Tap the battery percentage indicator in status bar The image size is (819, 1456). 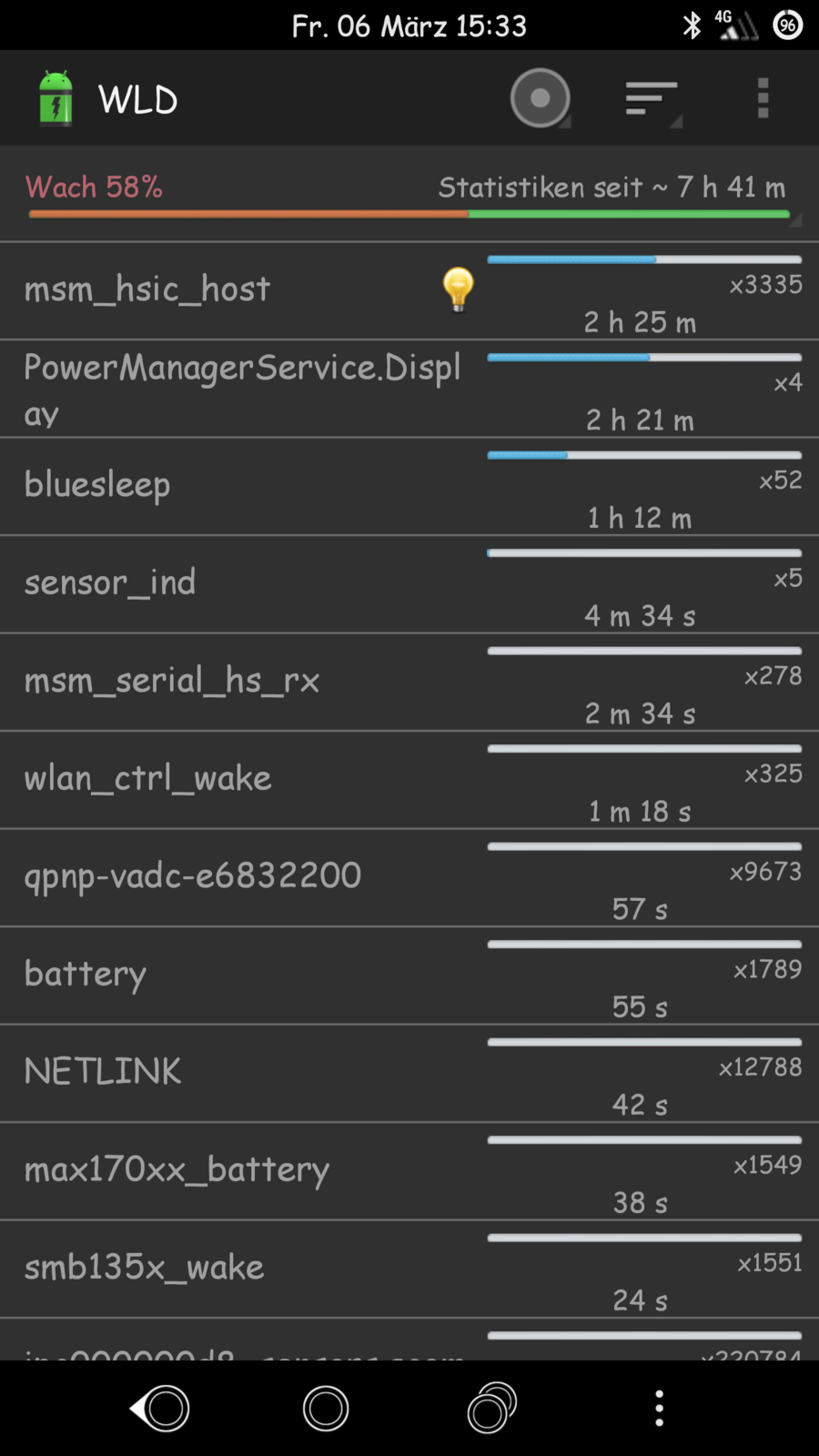coord(788,25)
